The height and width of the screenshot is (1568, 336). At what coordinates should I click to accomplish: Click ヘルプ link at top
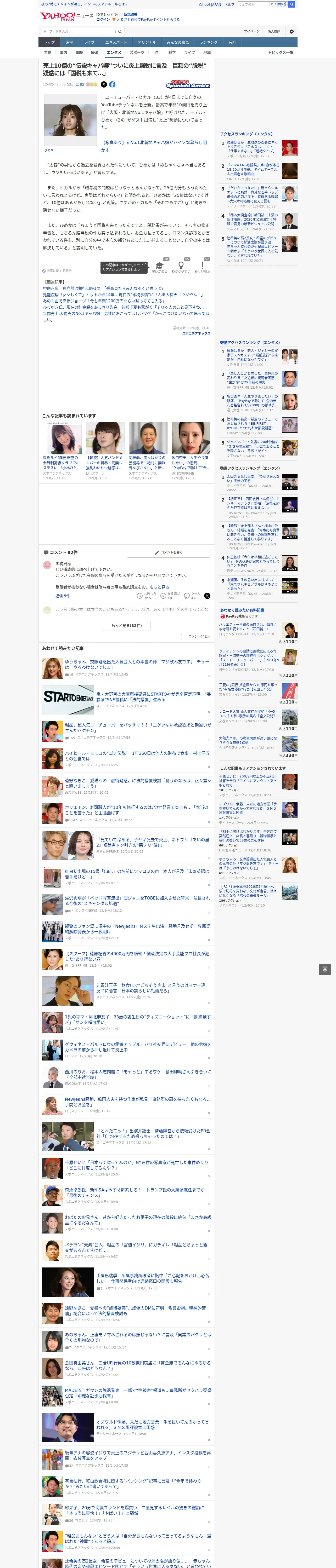click(229, 4)
